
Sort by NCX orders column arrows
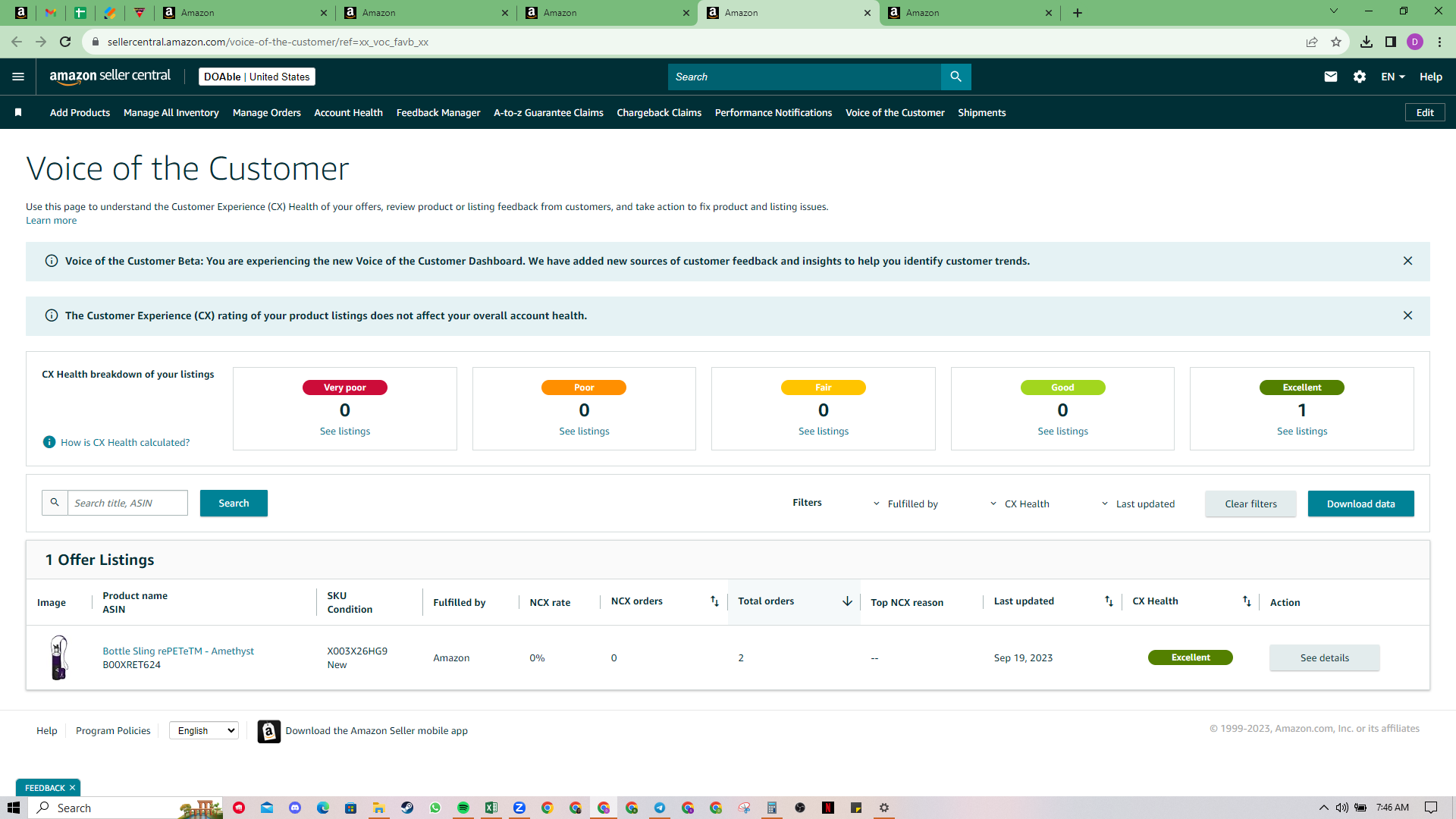(714, 601)
